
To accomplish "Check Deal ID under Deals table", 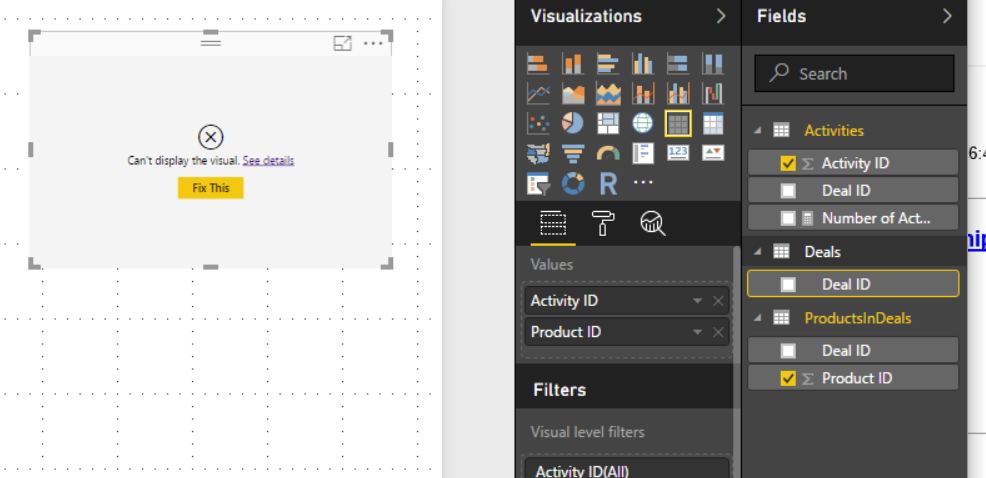I will coord(788,284).
